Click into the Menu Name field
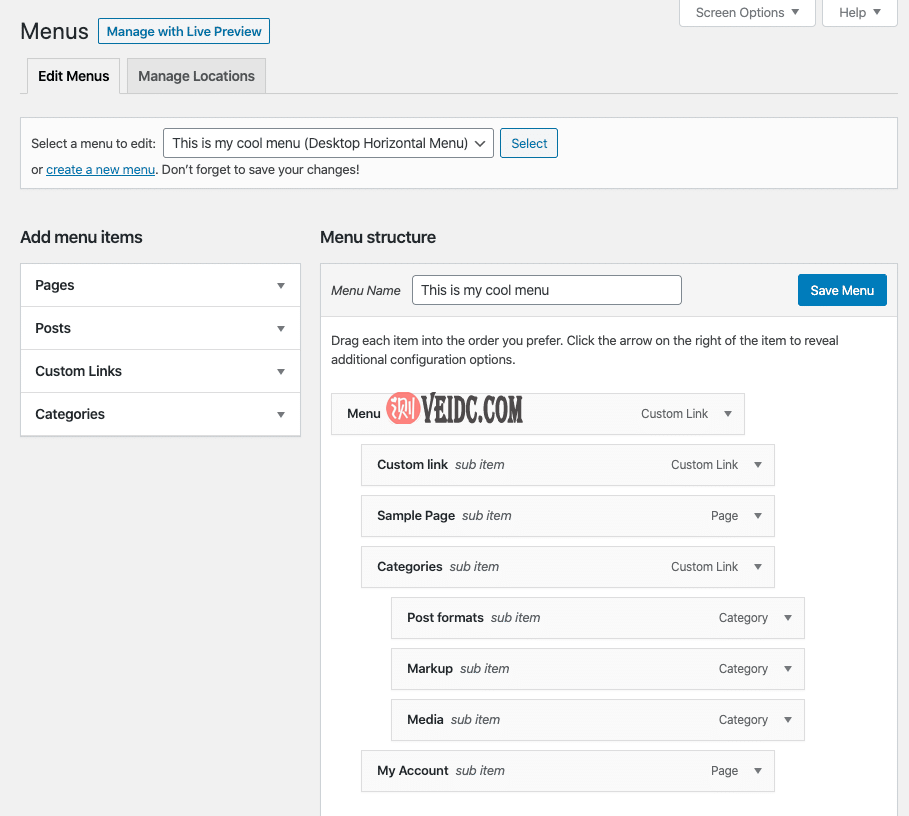 pyautogui.click(x=546, y=290)
